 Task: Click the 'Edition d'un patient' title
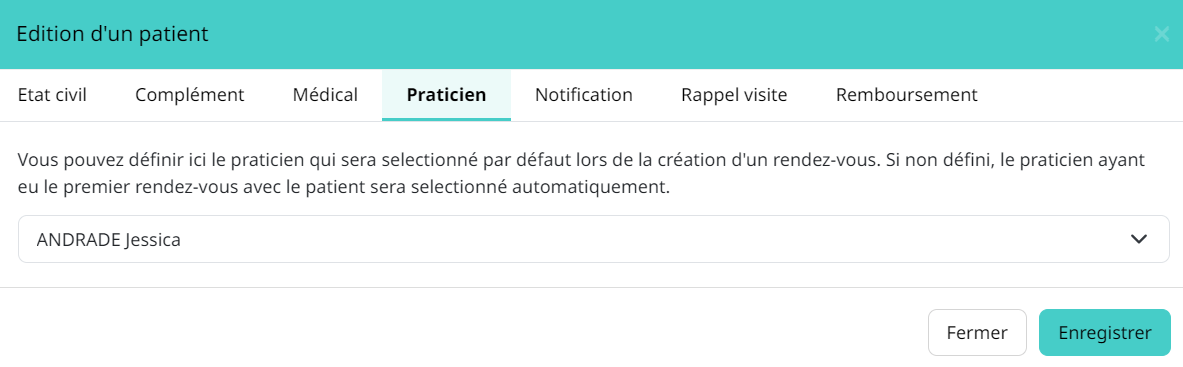click(112, 34)
